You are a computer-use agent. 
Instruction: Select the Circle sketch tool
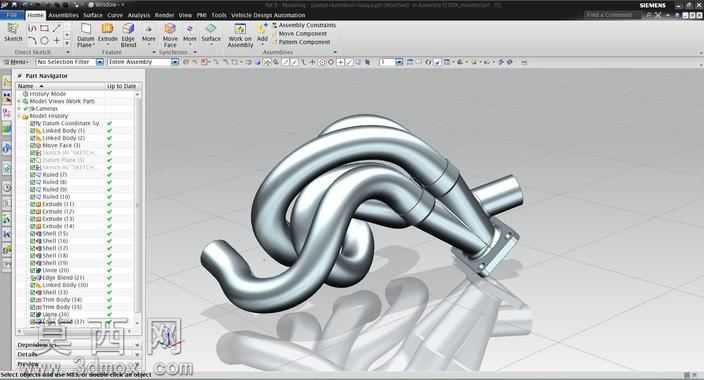[x=44, y=40]
